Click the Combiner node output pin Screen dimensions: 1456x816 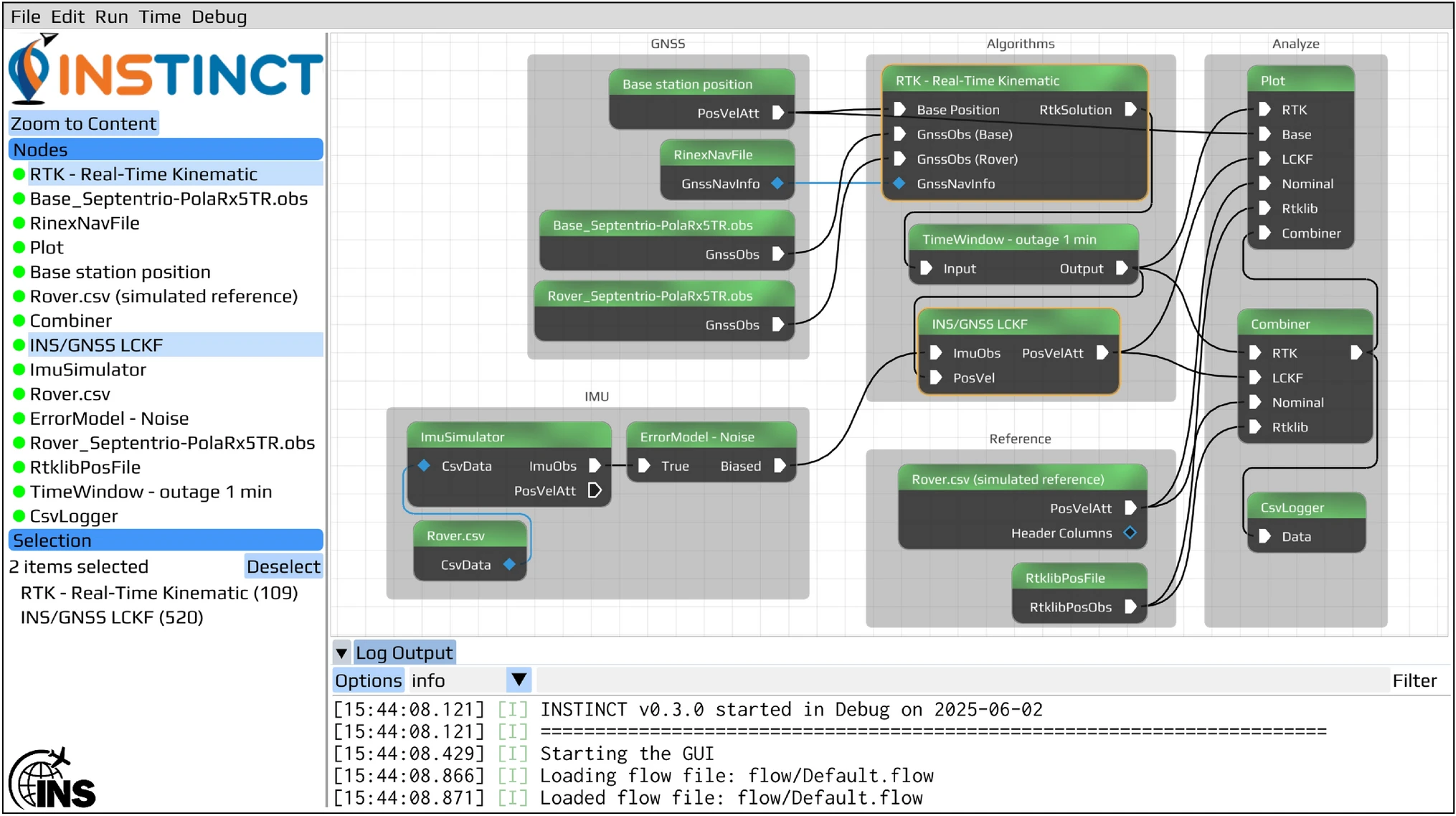coord(1356,353)
